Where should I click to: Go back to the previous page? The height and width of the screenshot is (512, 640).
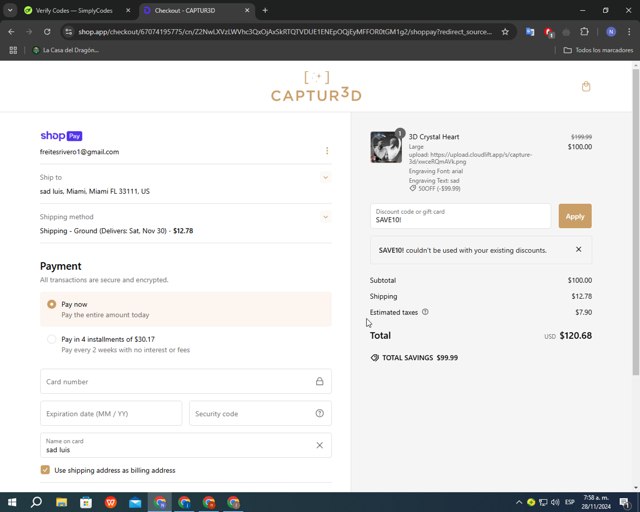(11, 32)
